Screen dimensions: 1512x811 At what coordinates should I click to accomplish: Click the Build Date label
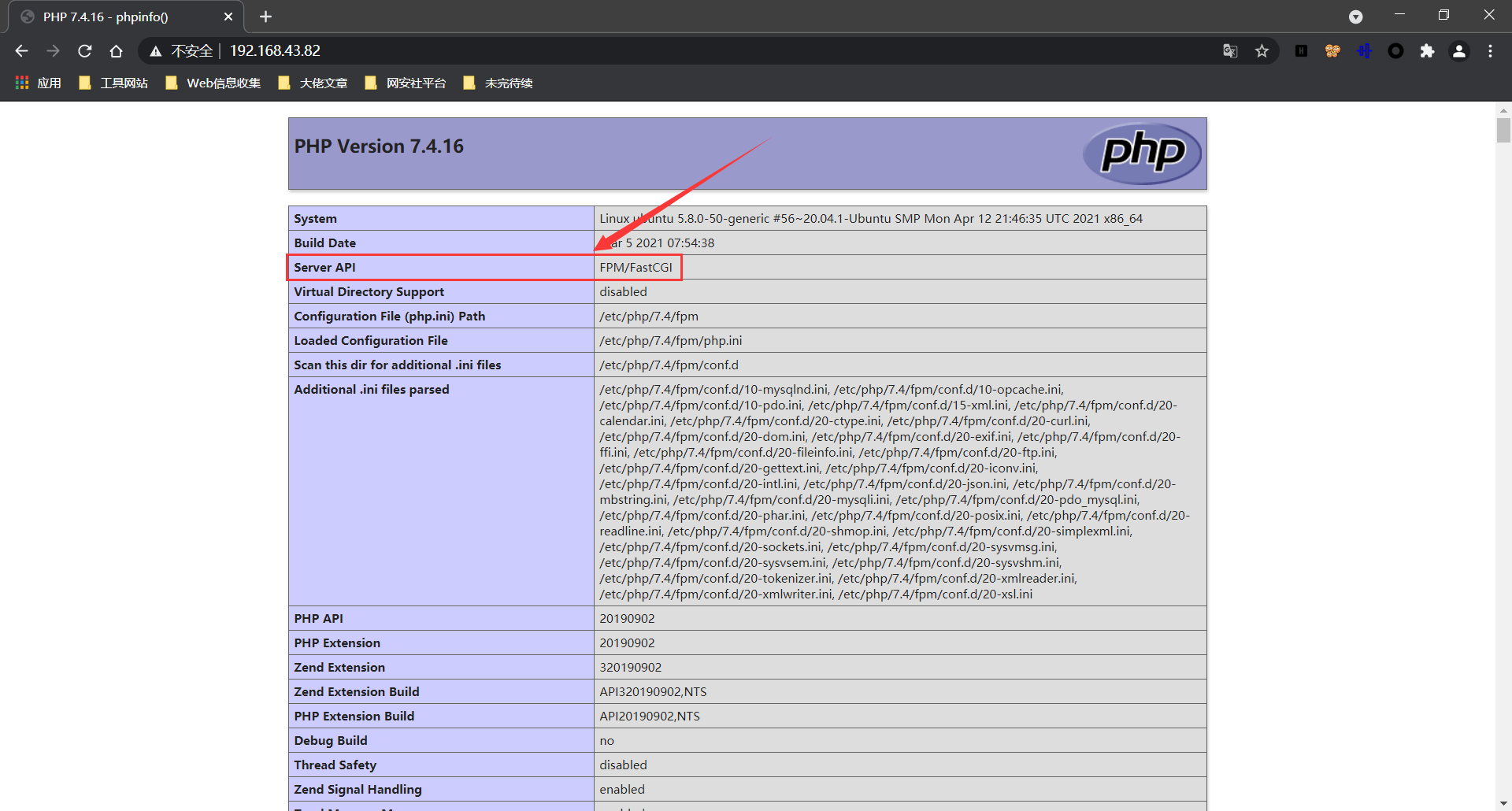point(325,243)
